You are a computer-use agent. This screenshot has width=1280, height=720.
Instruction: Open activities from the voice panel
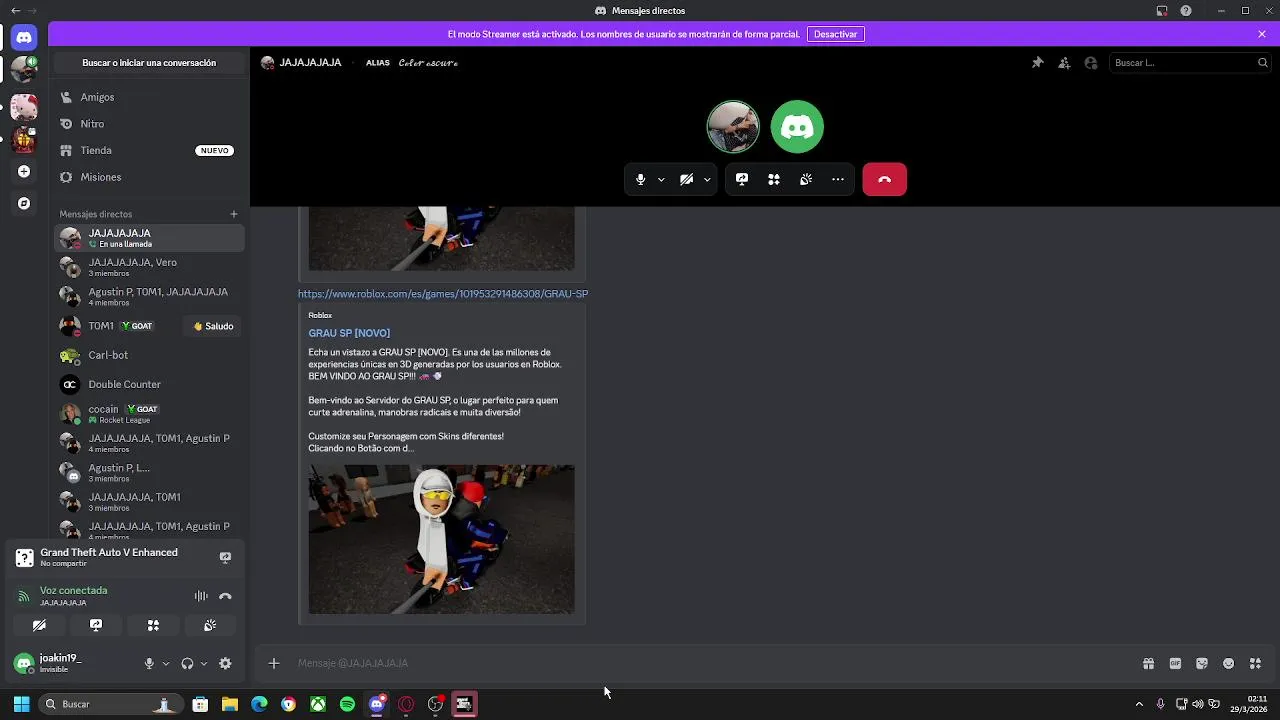tap(153, 625)
